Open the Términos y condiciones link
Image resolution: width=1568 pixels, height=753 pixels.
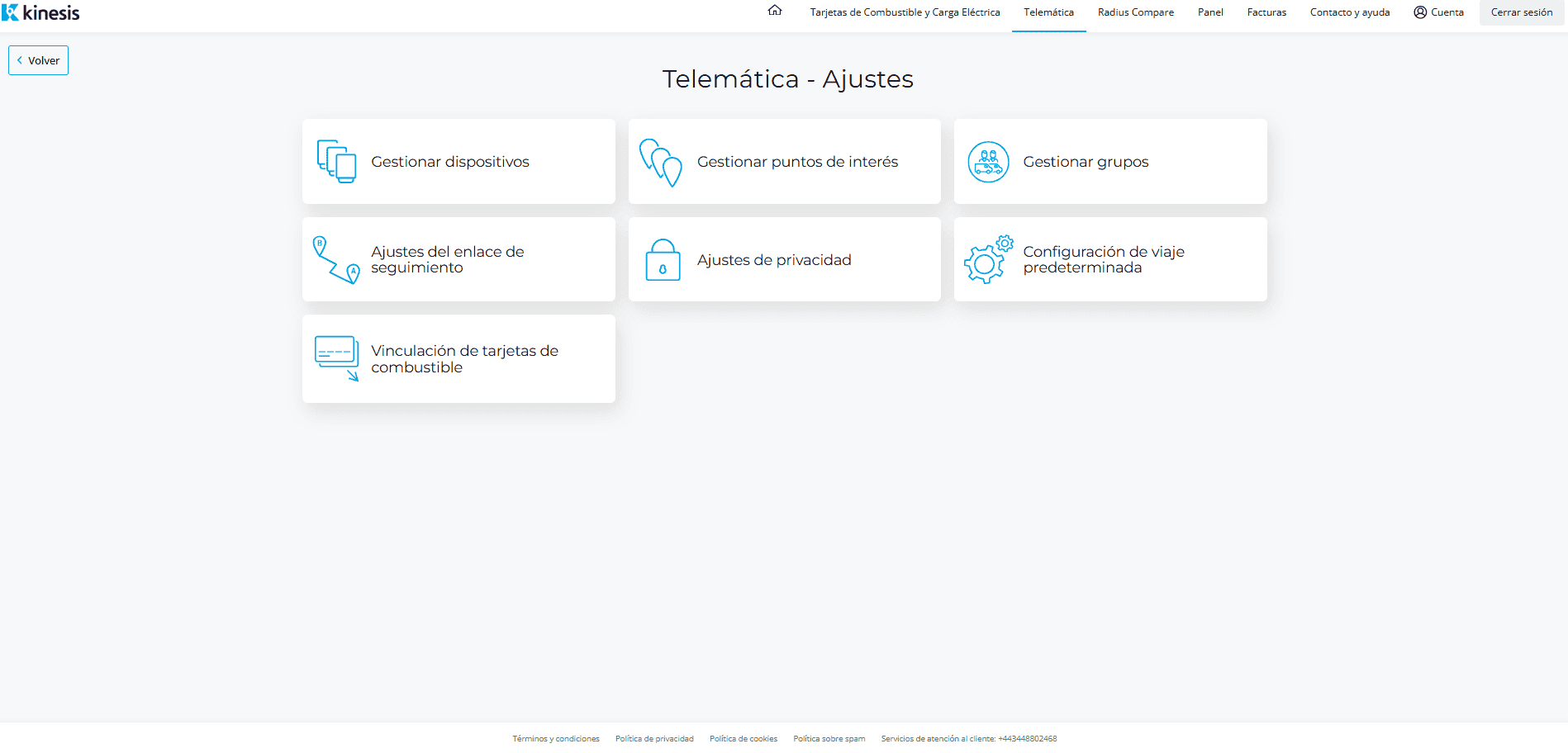click(555, 739)
